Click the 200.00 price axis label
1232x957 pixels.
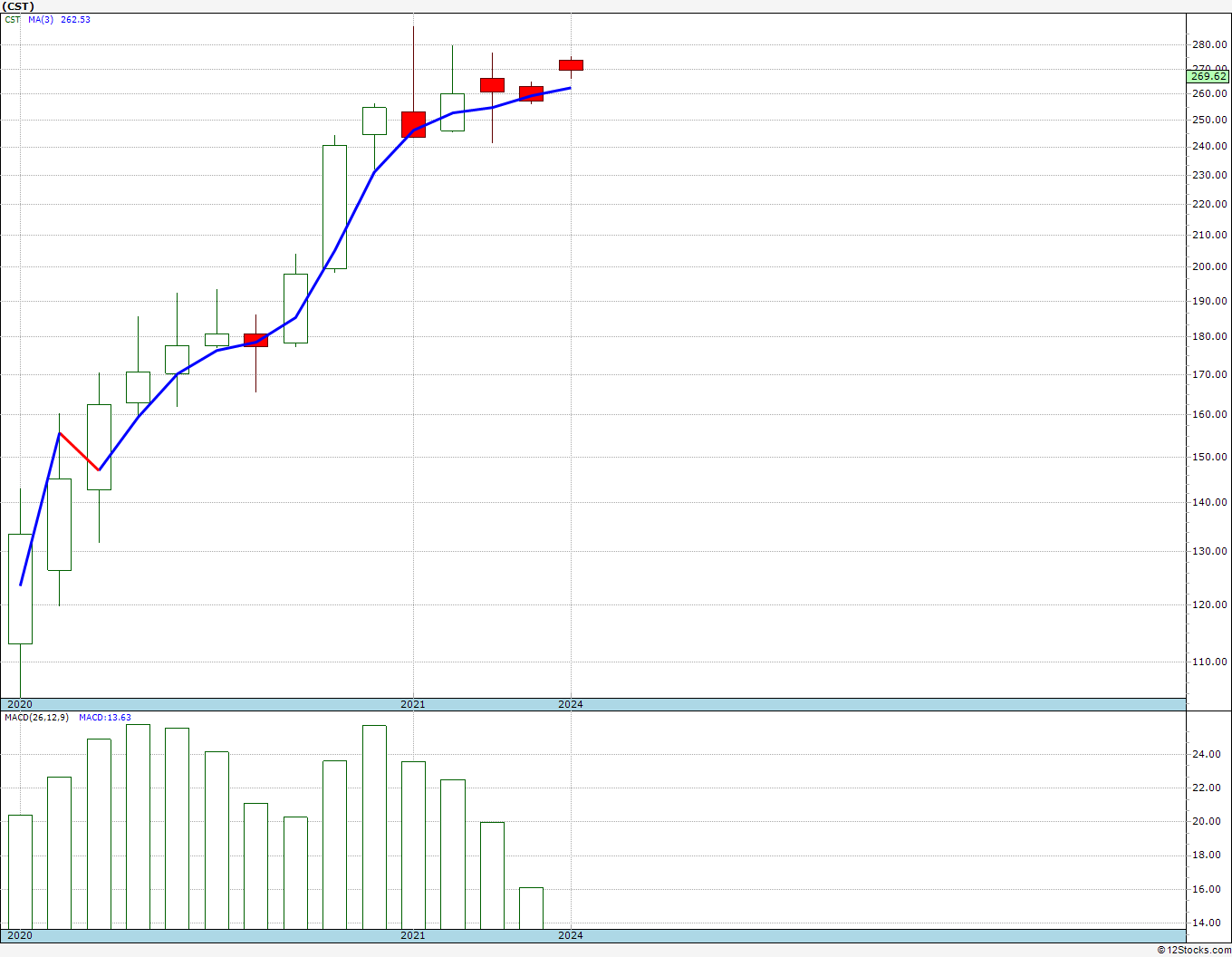click(1209, 266)
